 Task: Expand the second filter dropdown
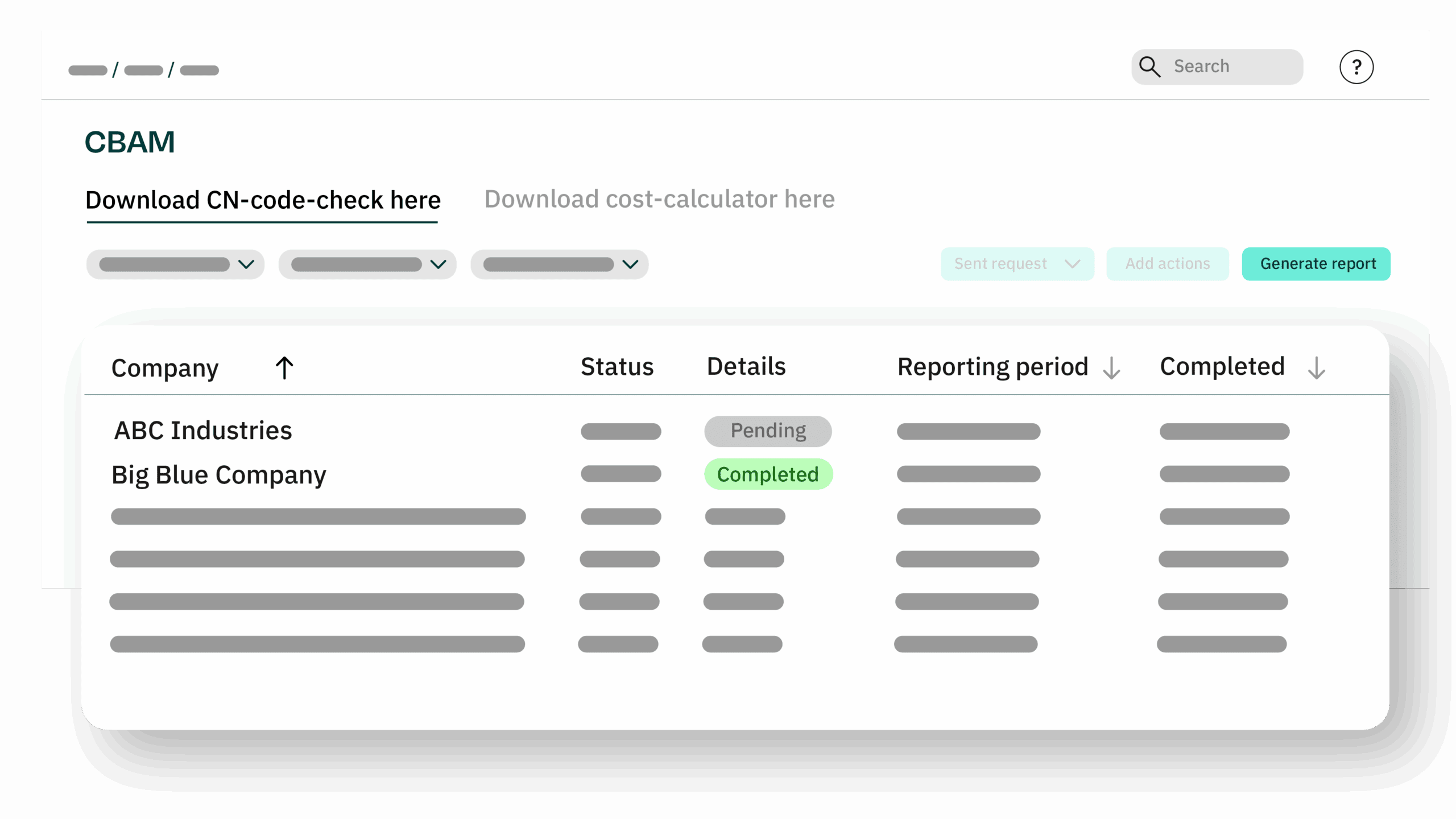pyautogui.click(x=367, y=264)
